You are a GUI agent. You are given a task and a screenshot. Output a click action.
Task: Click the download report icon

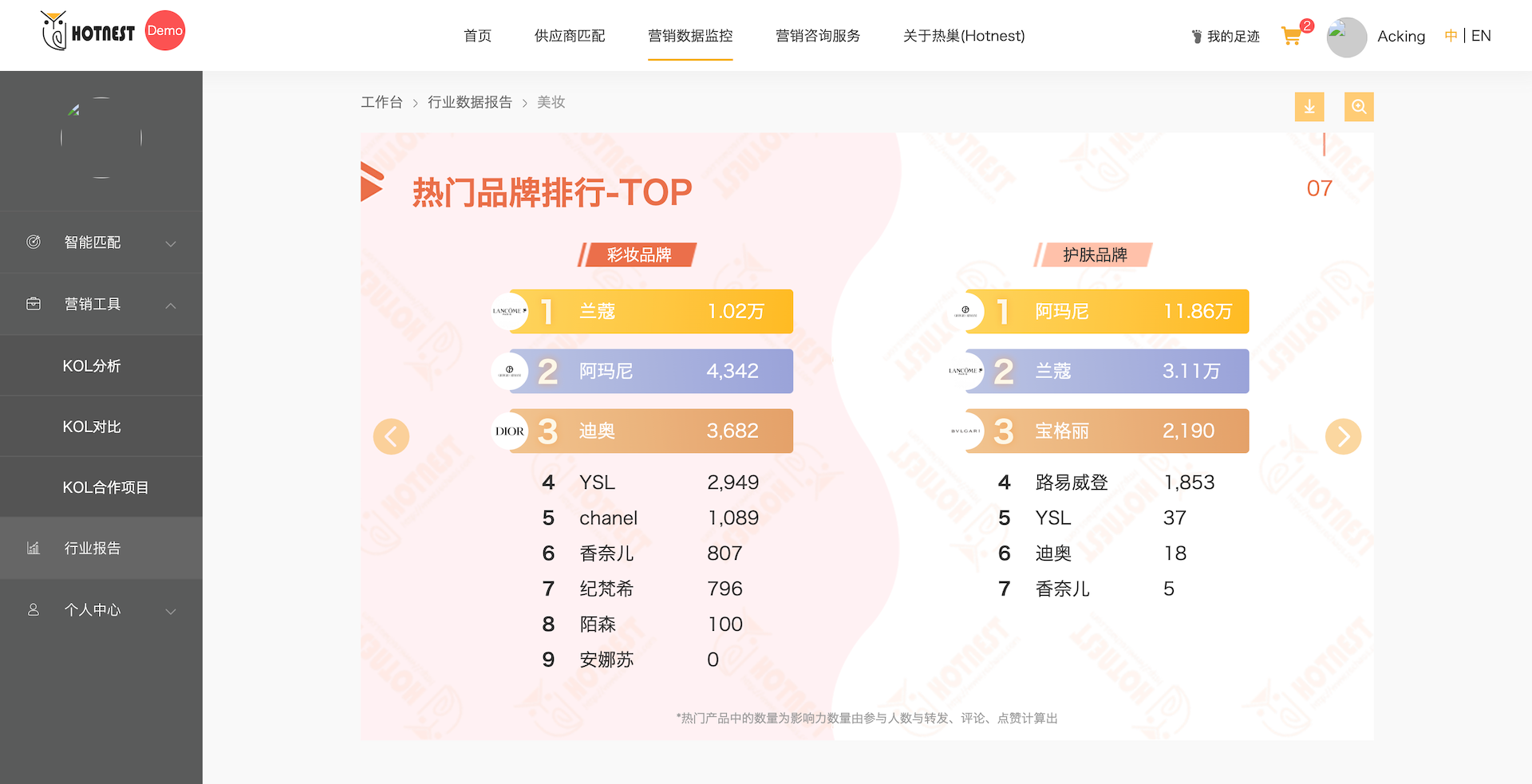[x=1309, y=107]
